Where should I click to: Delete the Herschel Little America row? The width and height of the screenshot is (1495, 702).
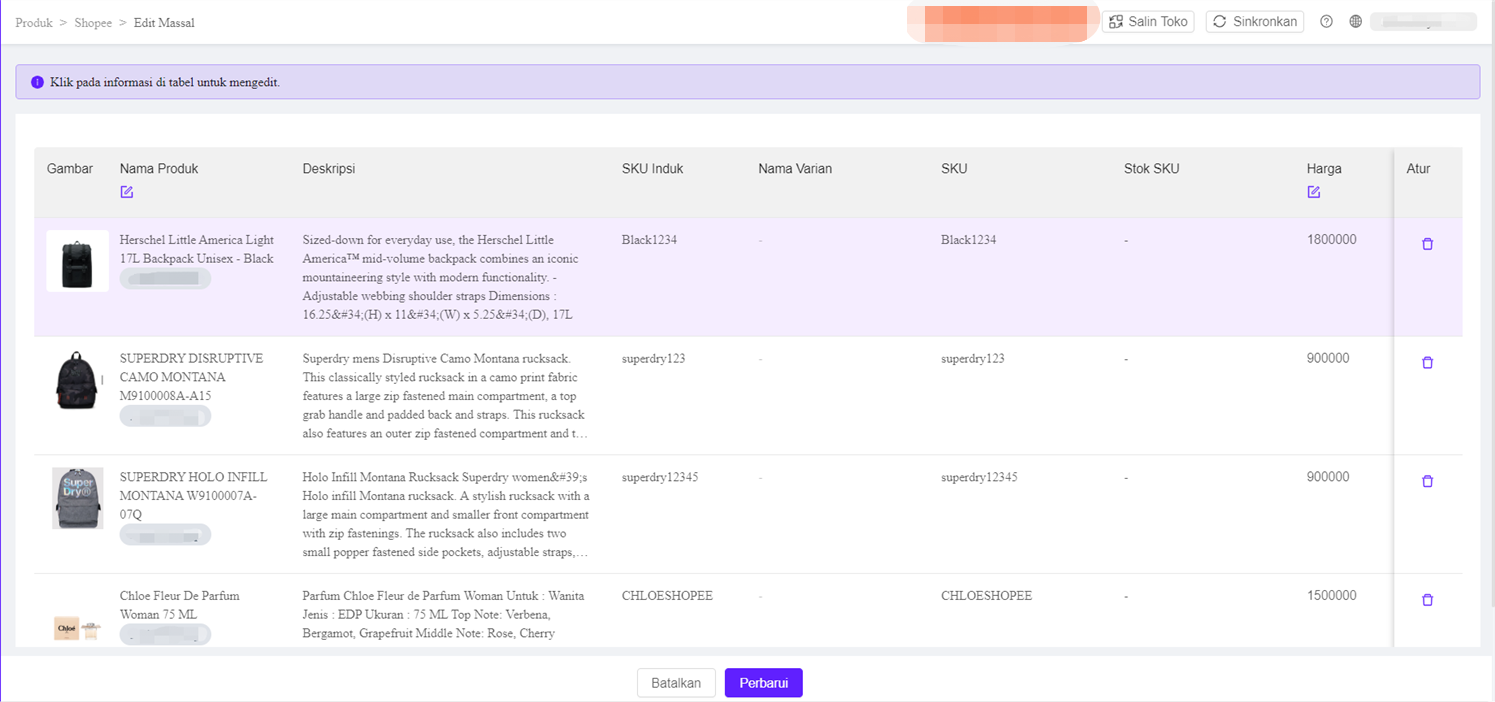pos(1427,244)
